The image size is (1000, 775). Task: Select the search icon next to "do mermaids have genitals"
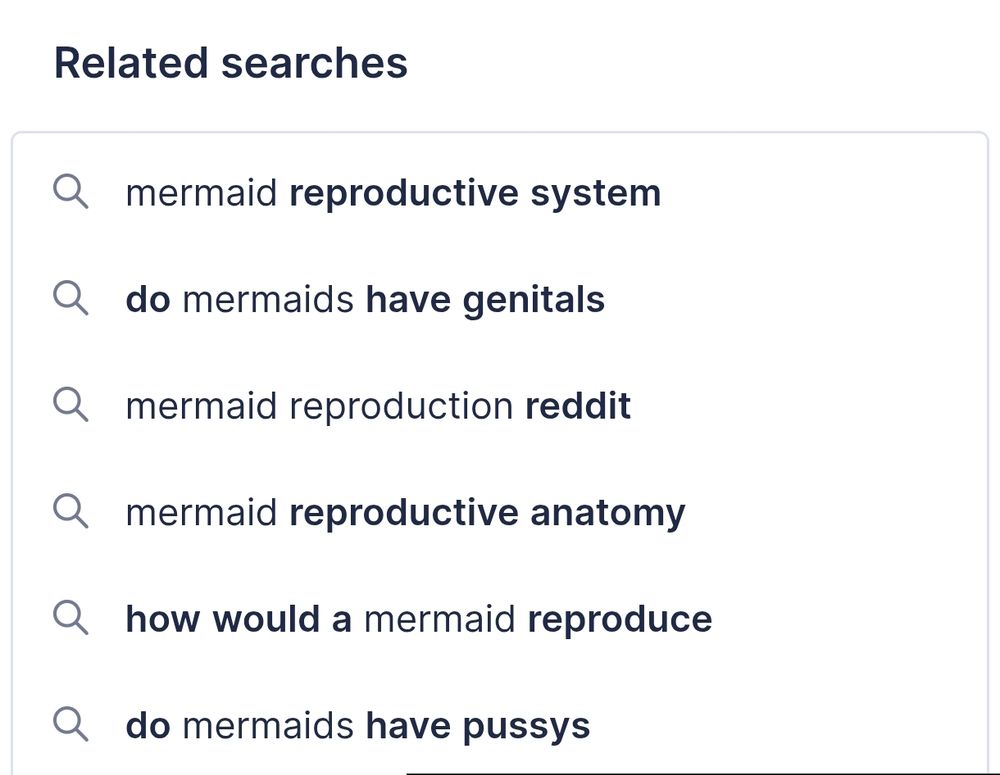click(70, 298)
